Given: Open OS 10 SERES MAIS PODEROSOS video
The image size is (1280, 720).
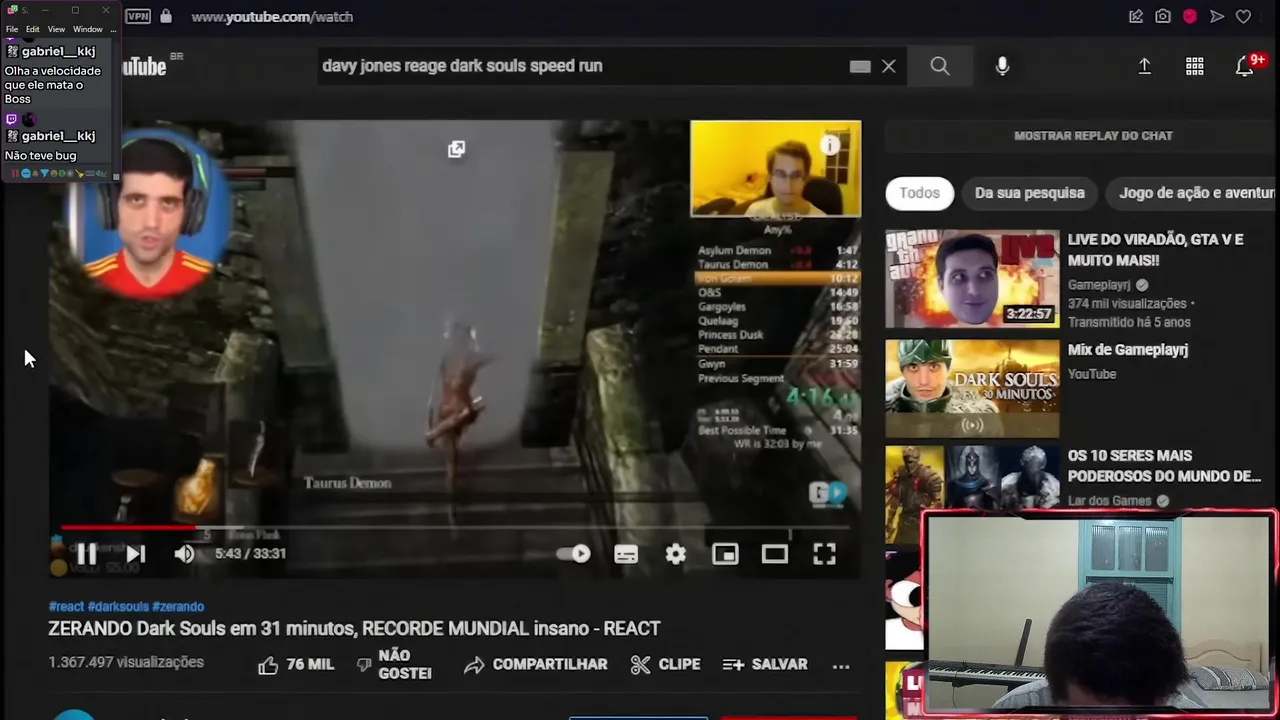Looking at the screenshot, I should [1164, 466].
